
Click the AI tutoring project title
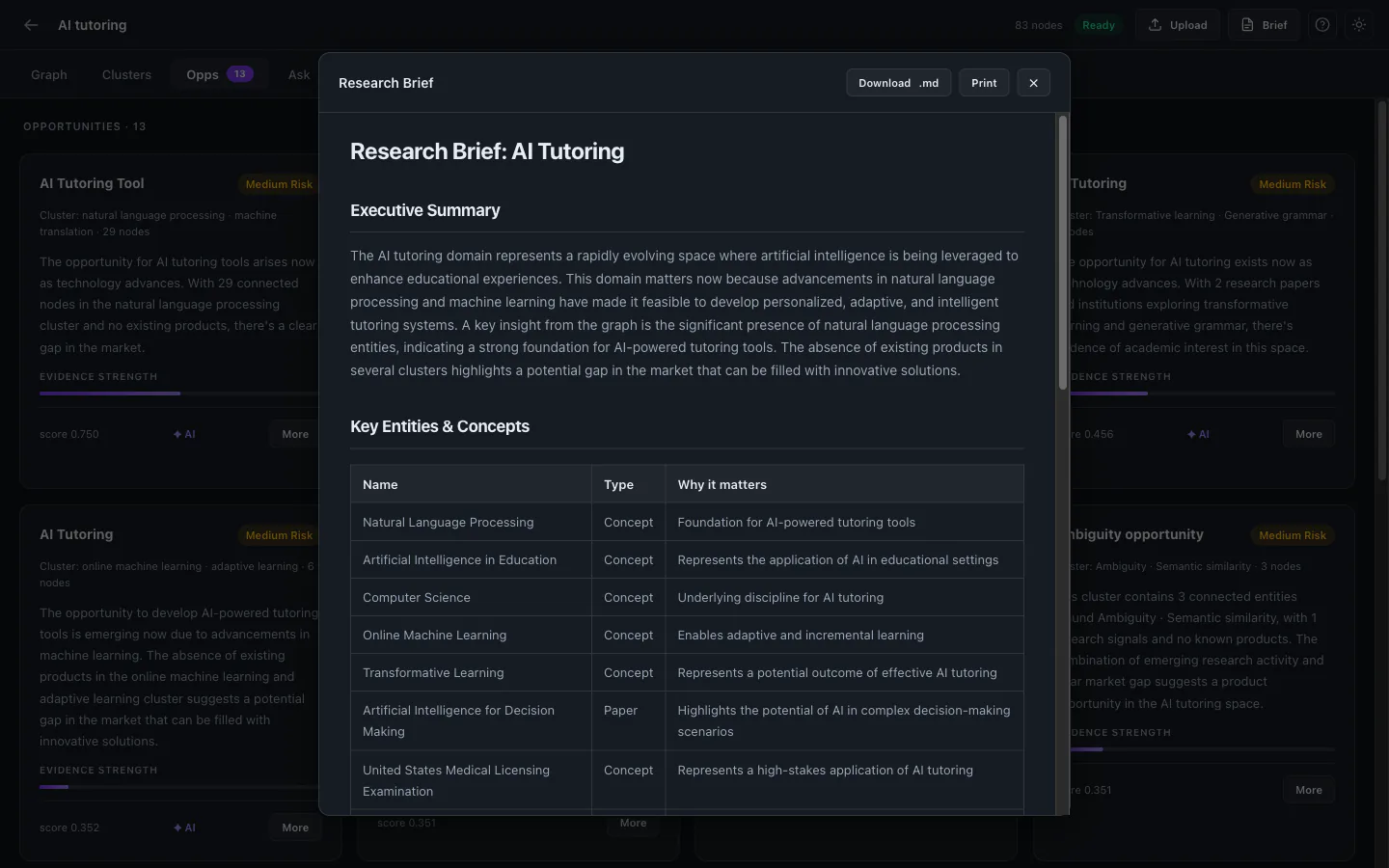point(93,25)
